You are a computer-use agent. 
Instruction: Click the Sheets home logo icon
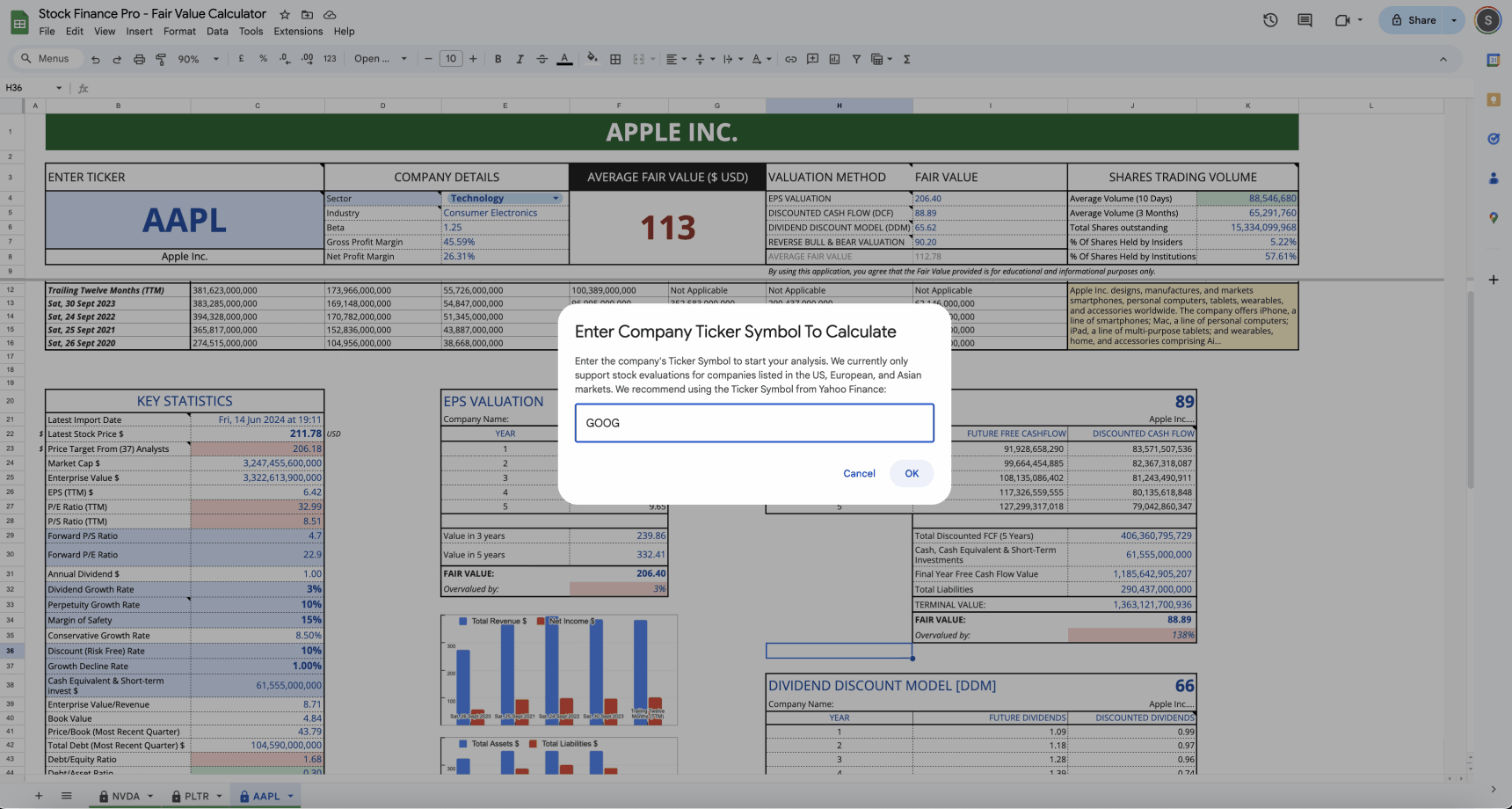pos(18,22)
